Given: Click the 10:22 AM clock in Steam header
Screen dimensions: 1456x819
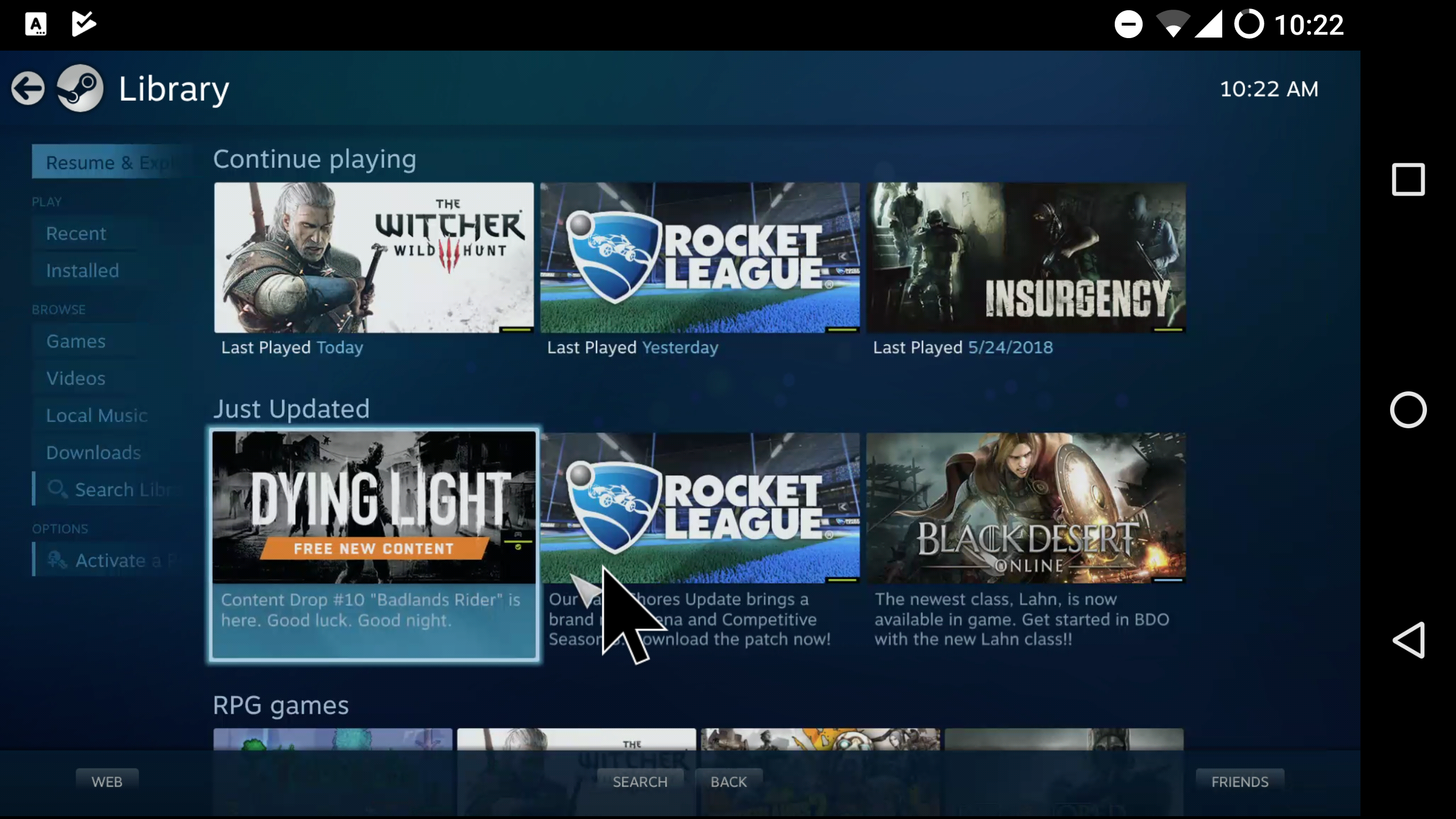Looking at the screenshot, I should click(1269, 89).
